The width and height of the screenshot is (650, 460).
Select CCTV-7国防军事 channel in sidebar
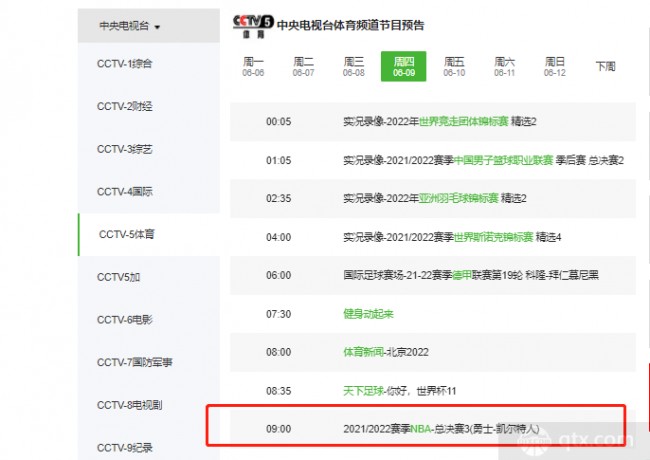click(x=148, y=363)
